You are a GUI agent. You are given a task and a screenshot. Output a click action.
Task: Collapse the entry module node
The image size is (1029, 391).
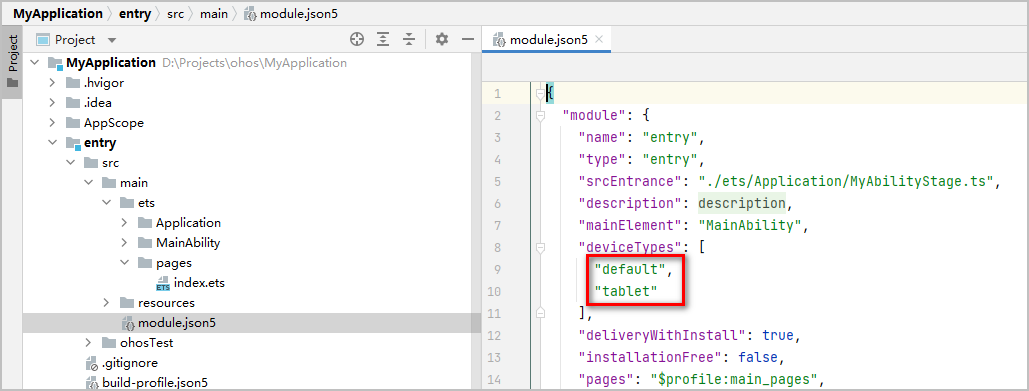point(52,143)
